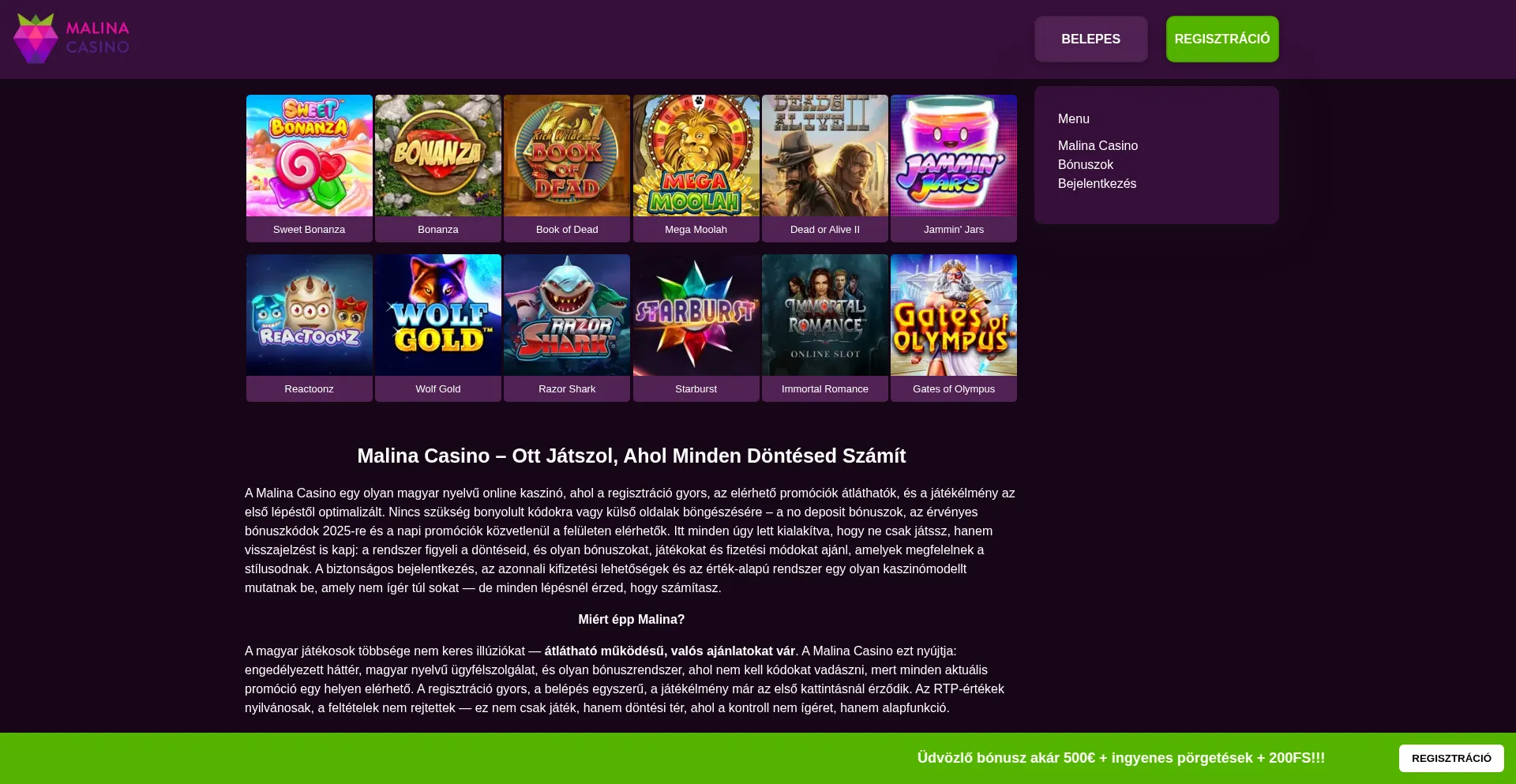
Task: Select the Razor Shark game image
Action: click(567, 315)
